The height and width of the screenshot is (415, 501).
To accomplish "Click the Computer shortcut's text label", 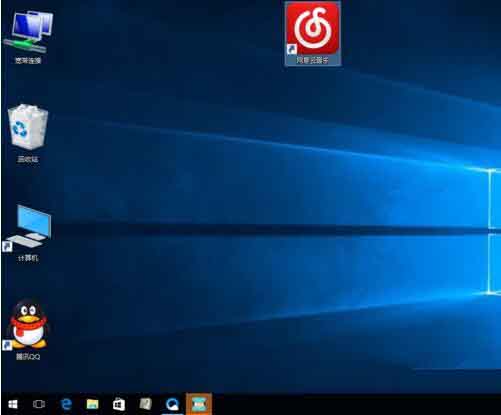I will click(28, 258).
